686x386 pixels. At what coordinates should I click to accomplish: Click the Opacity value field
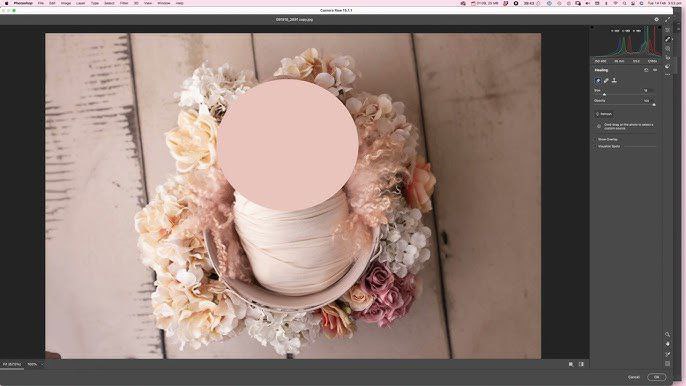tap(648, 101)
